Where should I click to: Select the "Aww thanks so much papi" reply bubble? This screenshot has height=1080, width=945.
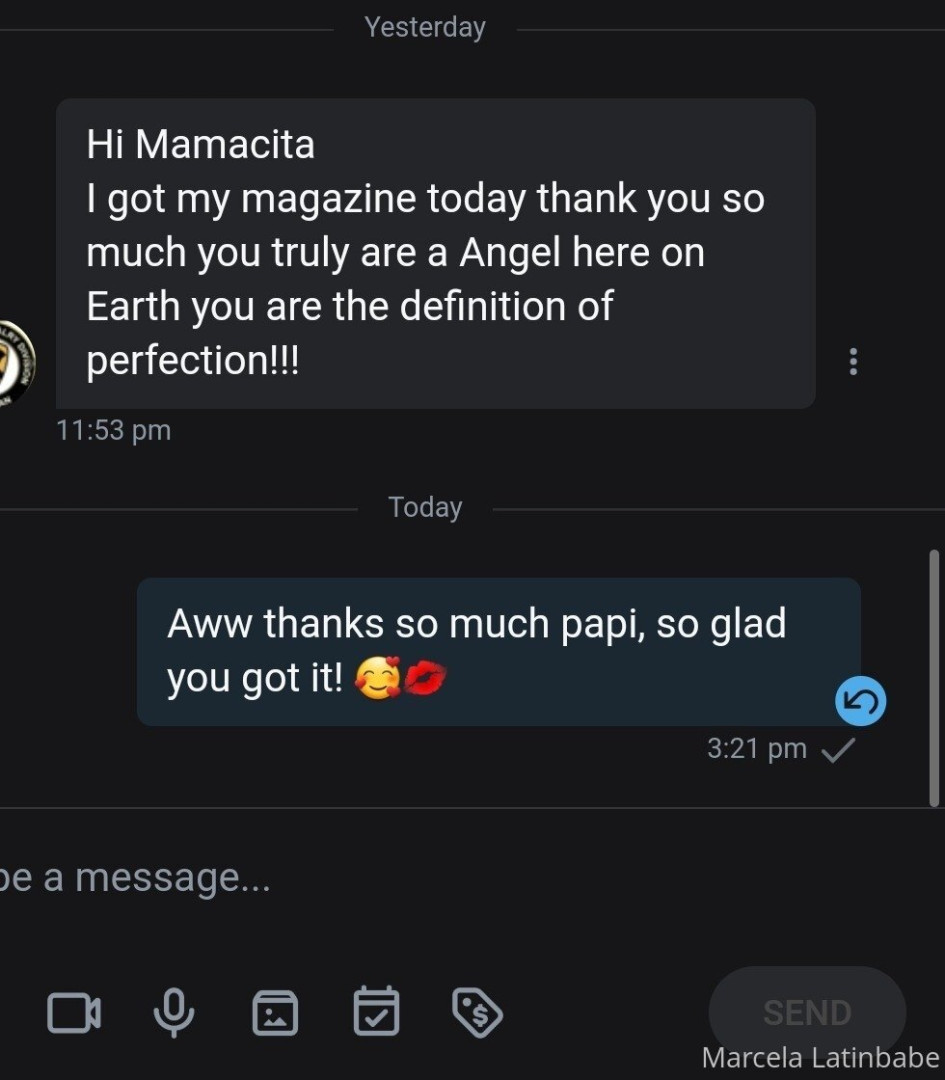point(498,651)
